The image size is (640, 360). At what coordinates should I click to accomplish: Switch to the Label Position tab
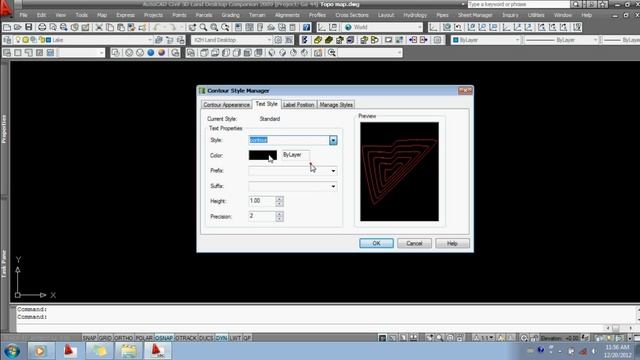point(298,105)
